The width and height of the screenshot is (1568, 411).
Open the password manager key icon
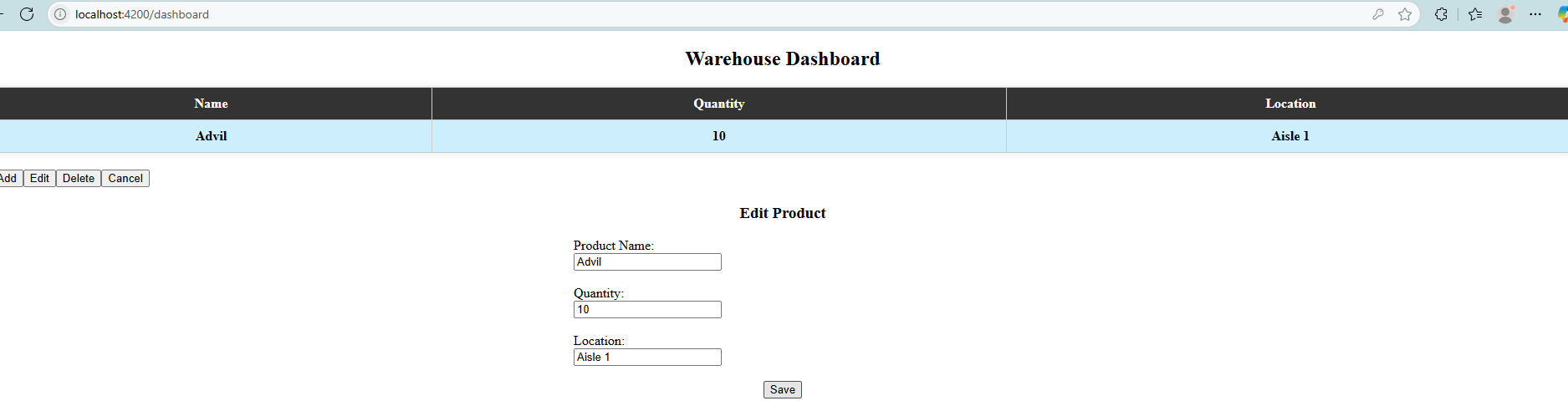point(1378,14)
